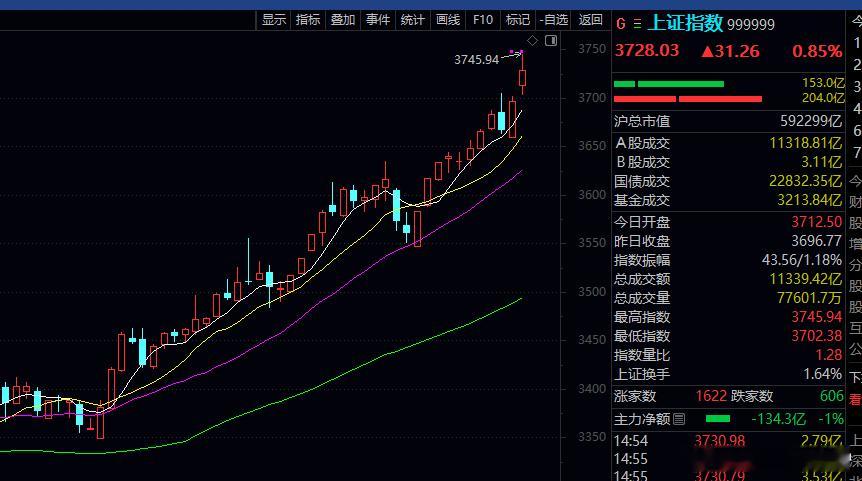Open the 统计 menu
The image size is (862, 481).
tap(412, 20)
